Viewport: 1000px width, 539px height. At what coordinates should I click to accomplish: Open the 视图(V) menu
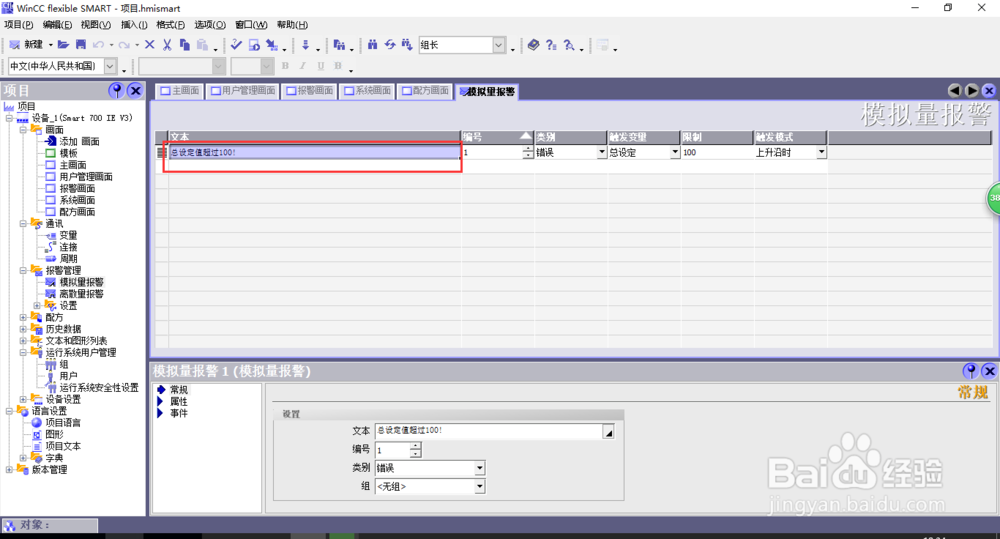click(96, 25)
